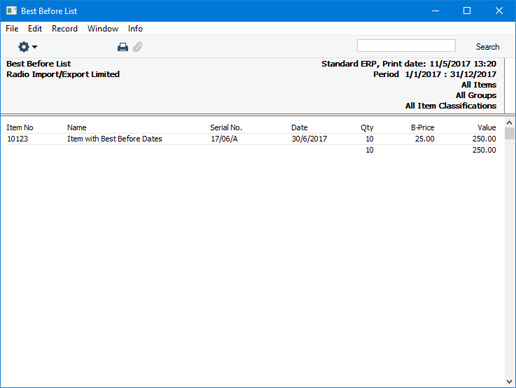
Task: Click the Date column header
Action: pyautogui.click(x=299, y=127)
